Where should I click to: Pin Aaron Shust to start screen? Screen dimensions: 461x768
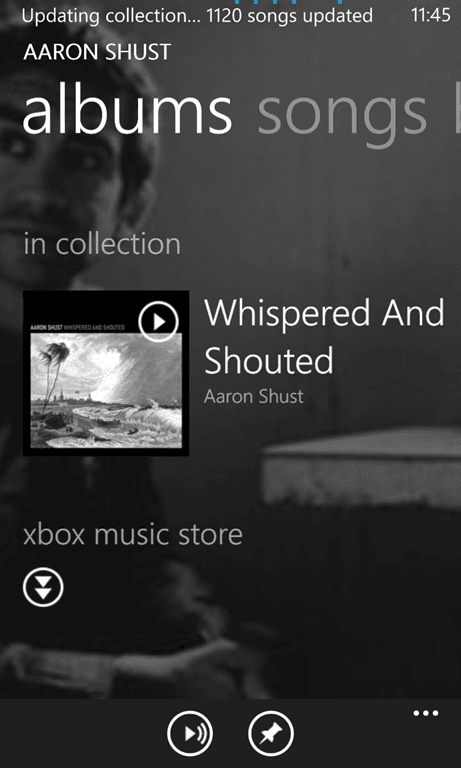[x=271, y=734]
